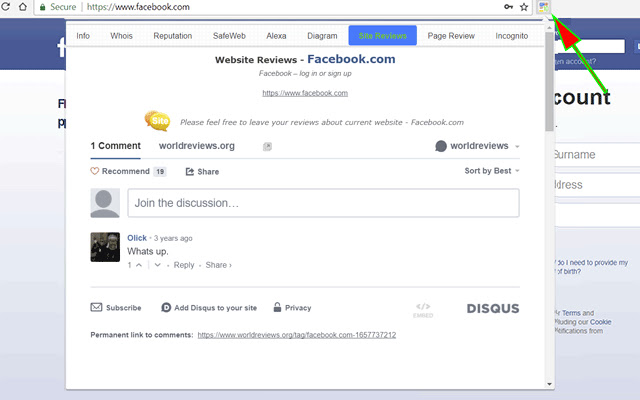Open the Info tab
The image size is (640, 400).
83,36
